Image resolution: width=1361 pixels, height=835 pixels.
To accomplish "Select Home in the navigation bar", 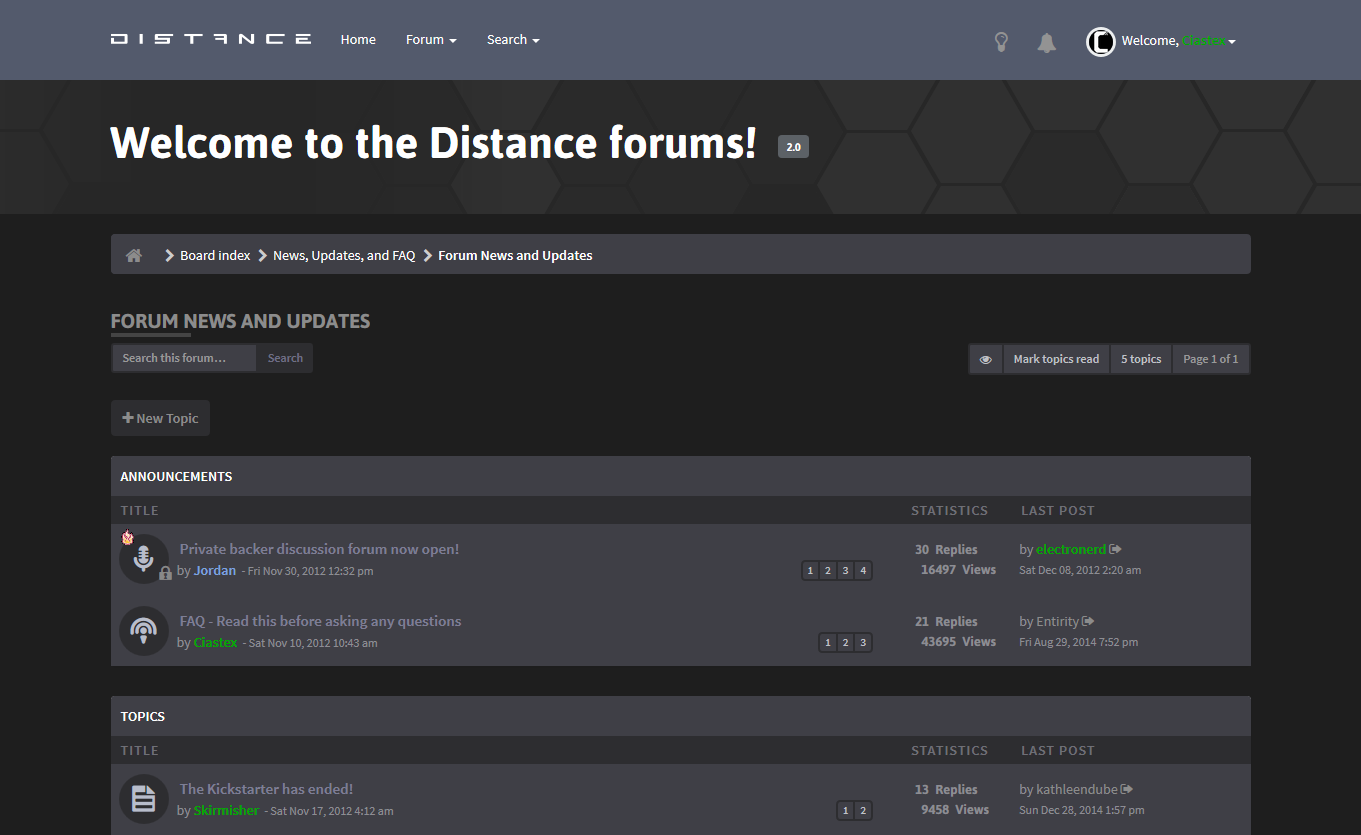I will point(358,39).
